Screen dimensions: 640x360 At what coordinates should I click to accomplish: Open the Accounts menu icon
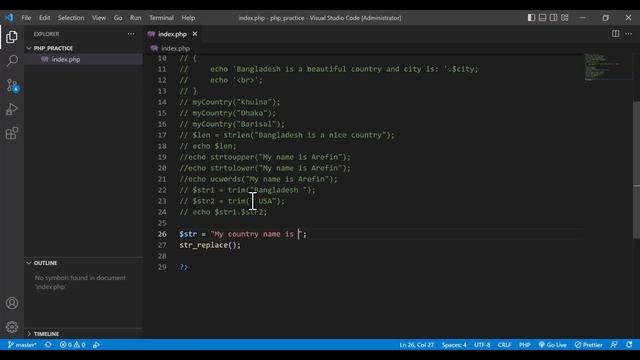pos(12,303)
